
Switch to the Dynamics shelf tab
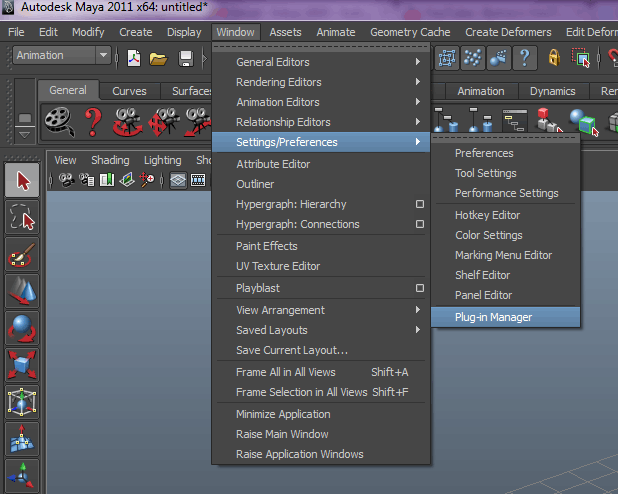click(x=553, y=91)
